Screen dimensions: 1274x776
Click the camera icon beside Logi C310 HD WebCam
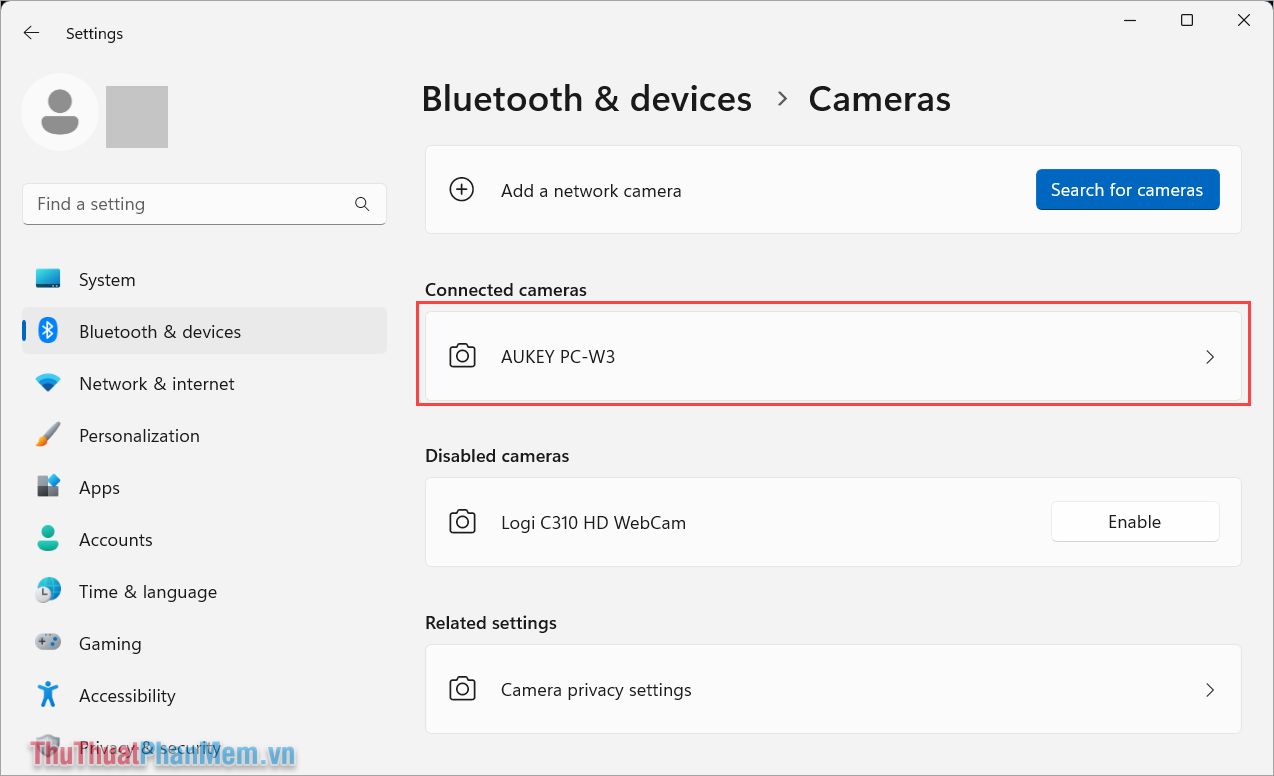click(x=462, y=521)
